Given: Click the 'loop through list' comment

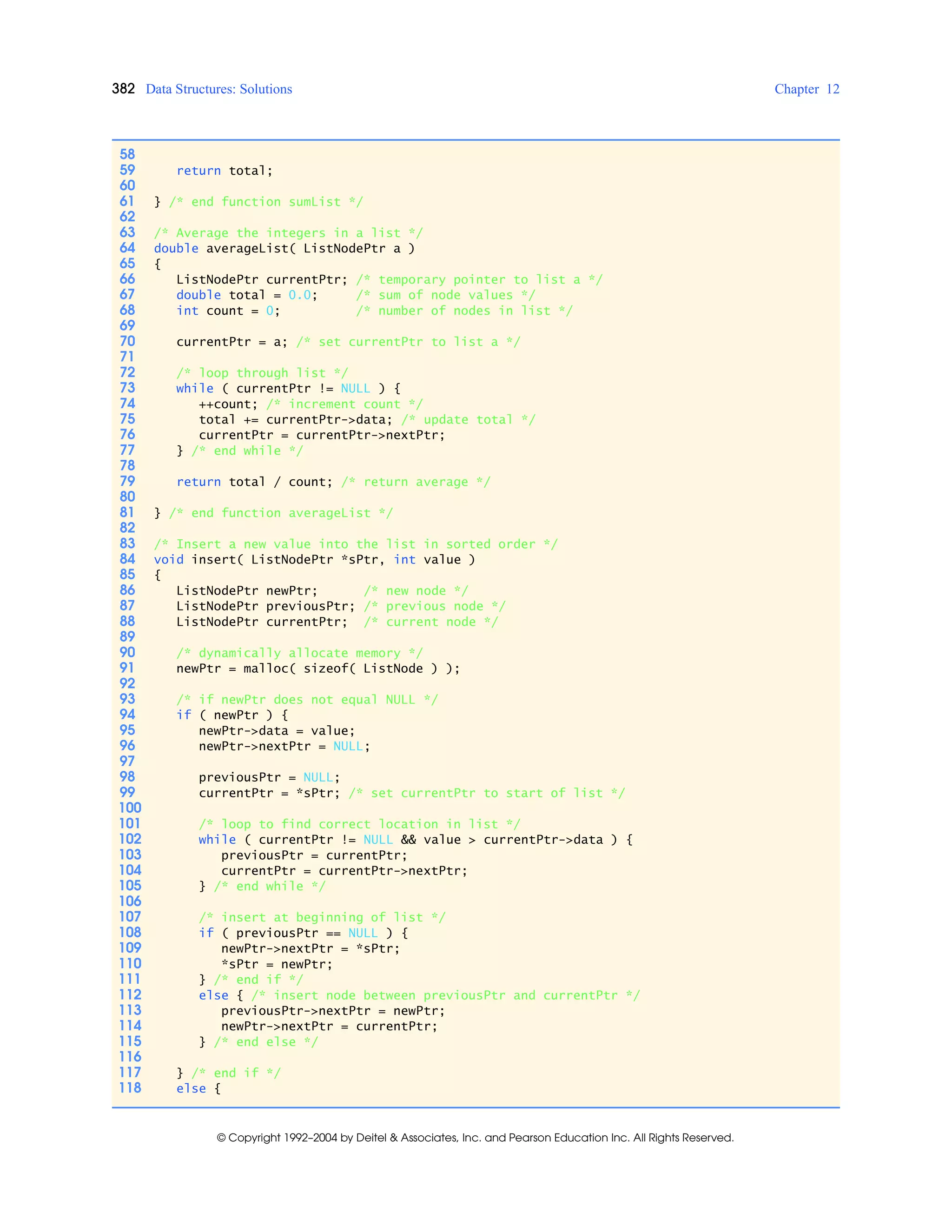Looking at the screenshot, I should (262, 373).
